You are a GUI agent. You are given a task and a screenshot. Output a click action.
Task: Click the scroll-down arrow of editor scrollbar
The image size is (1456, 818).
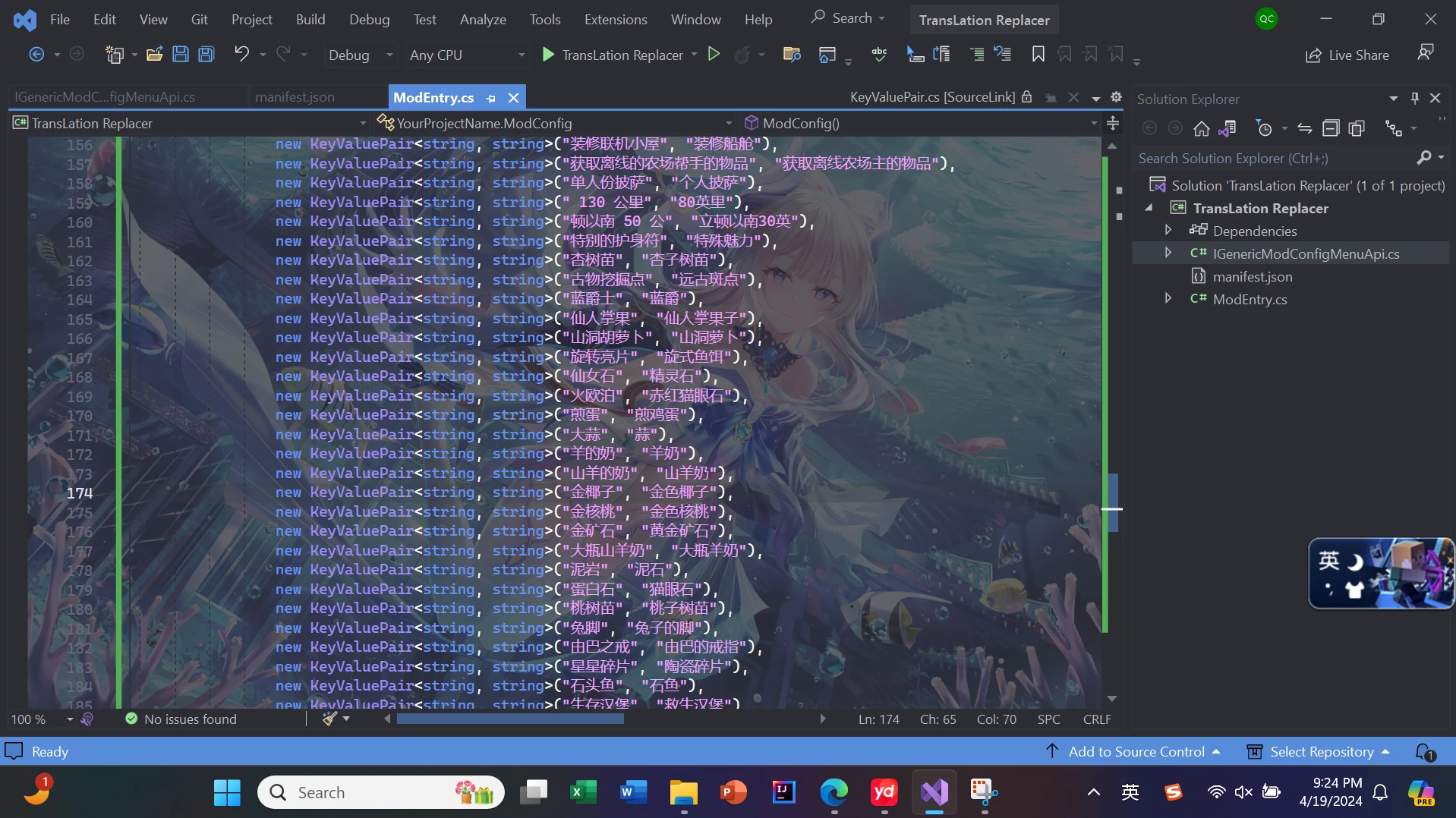pyautogui.click(x=1112, y=699)
